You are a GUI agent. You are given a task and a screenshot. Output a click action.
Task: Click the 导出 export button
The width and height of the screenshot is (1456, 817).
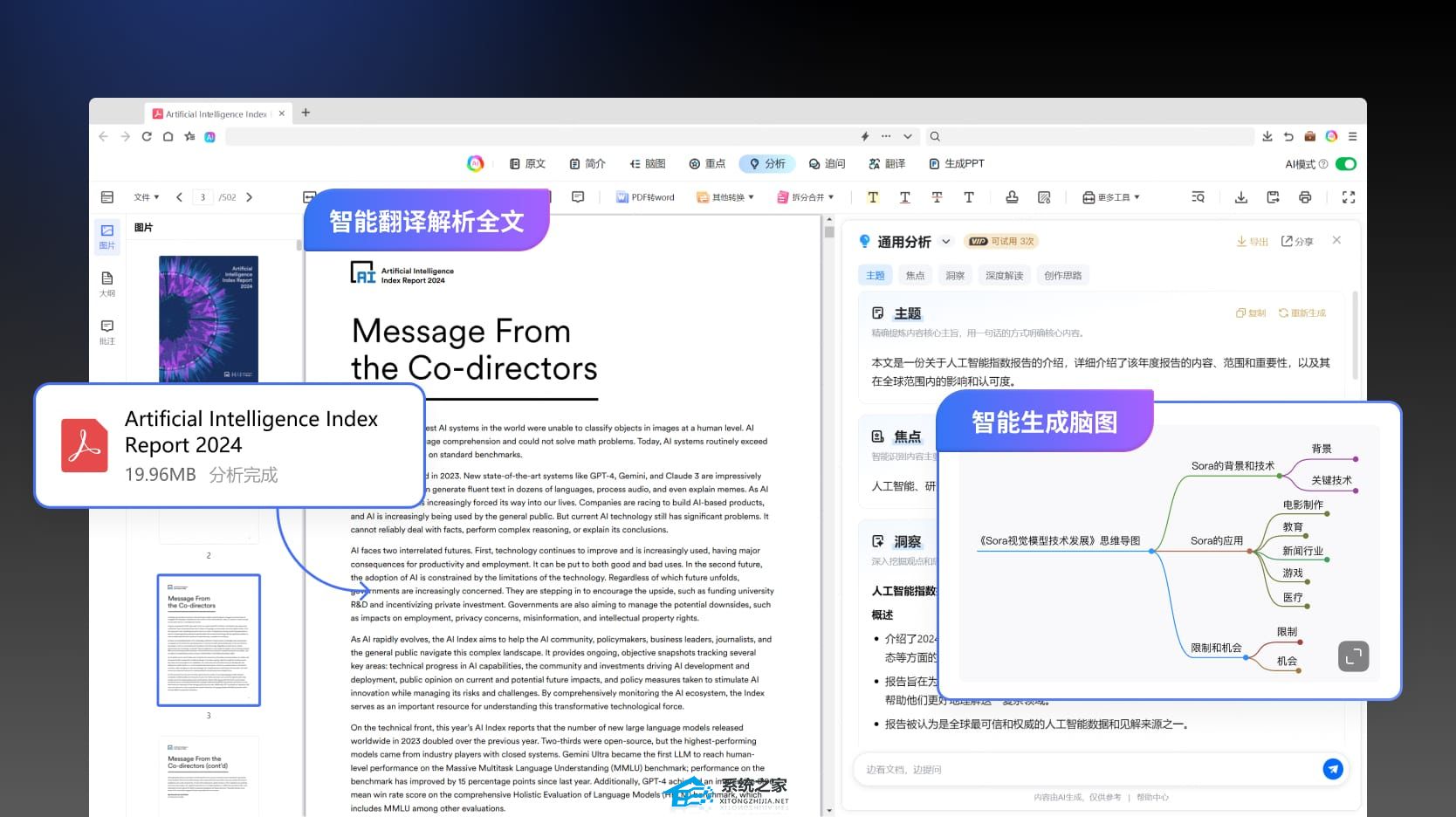(1252, 242)
